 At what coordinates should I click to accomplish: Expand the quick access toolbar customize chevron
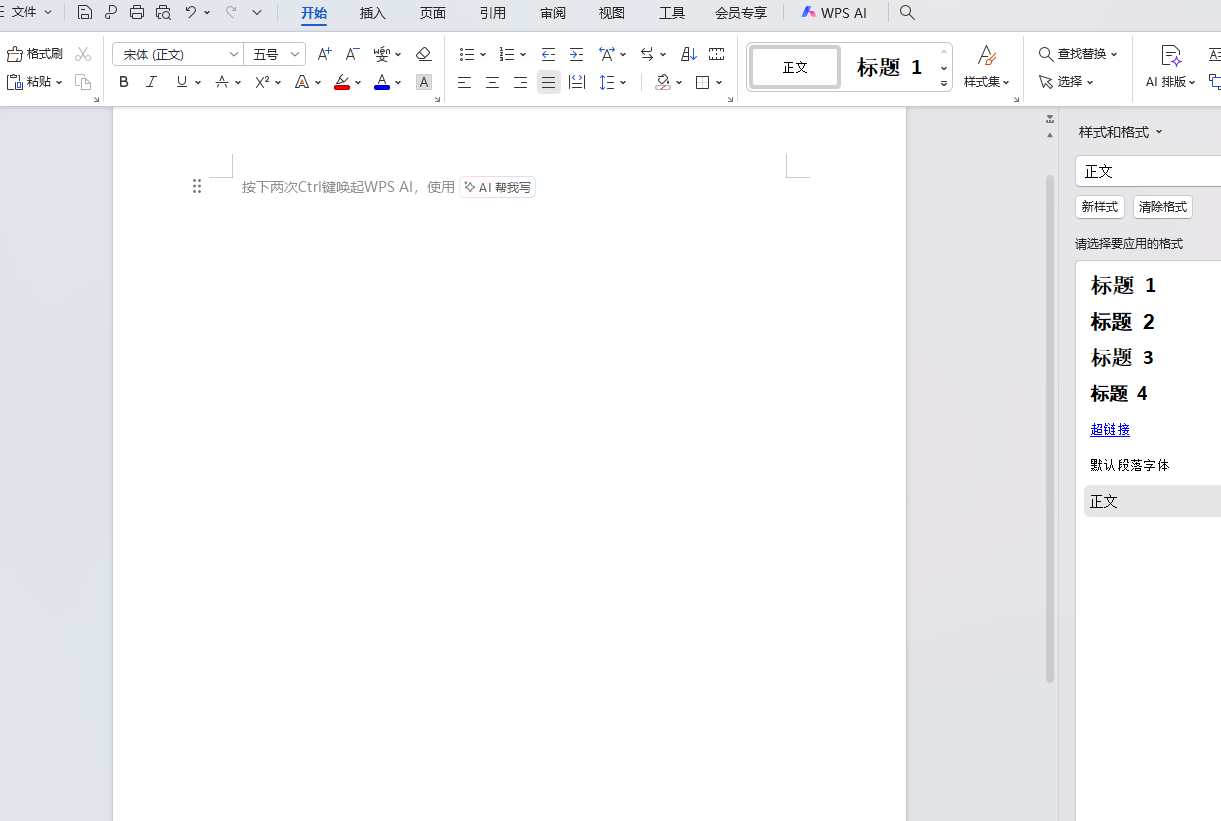click(257, 13)
